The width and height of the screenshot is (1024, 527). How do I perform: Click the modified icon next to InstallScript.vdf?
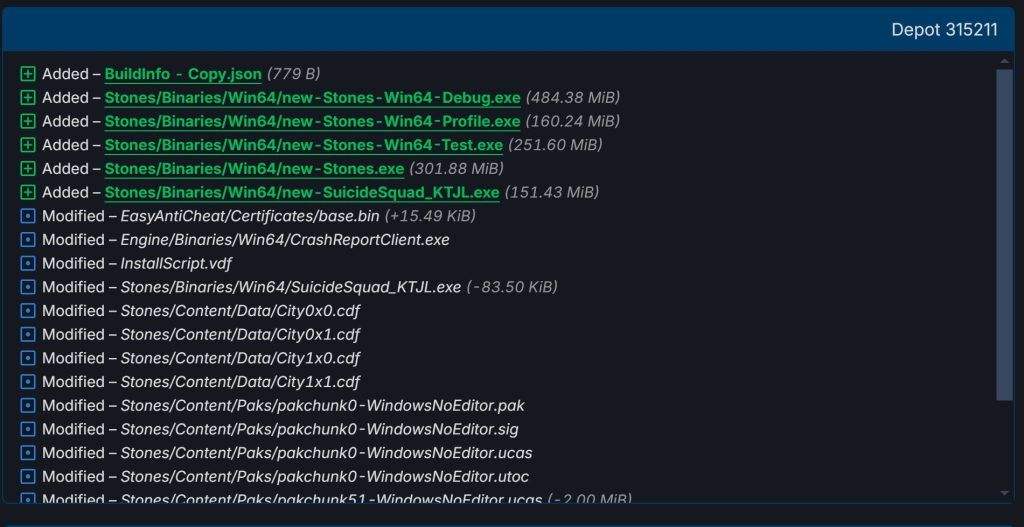28,263
